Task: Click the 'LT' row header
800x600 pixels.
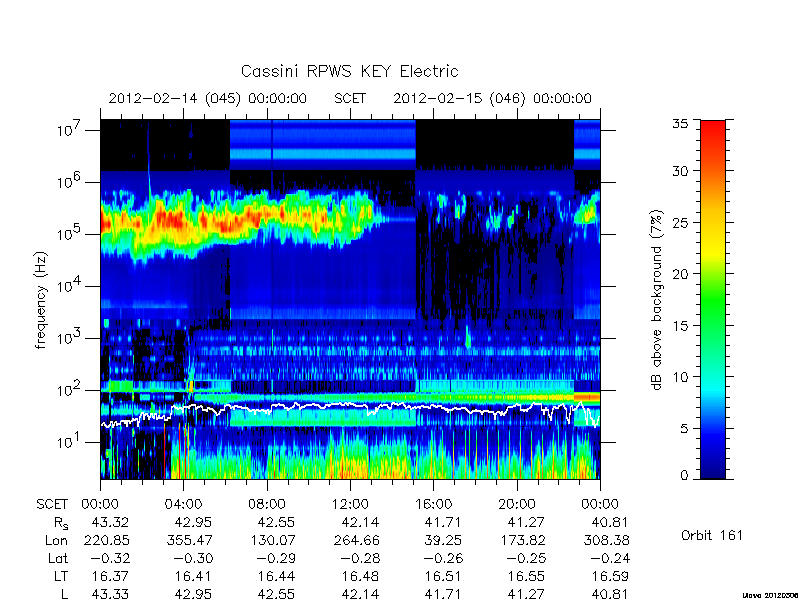Action: click(x=61, y=576)
